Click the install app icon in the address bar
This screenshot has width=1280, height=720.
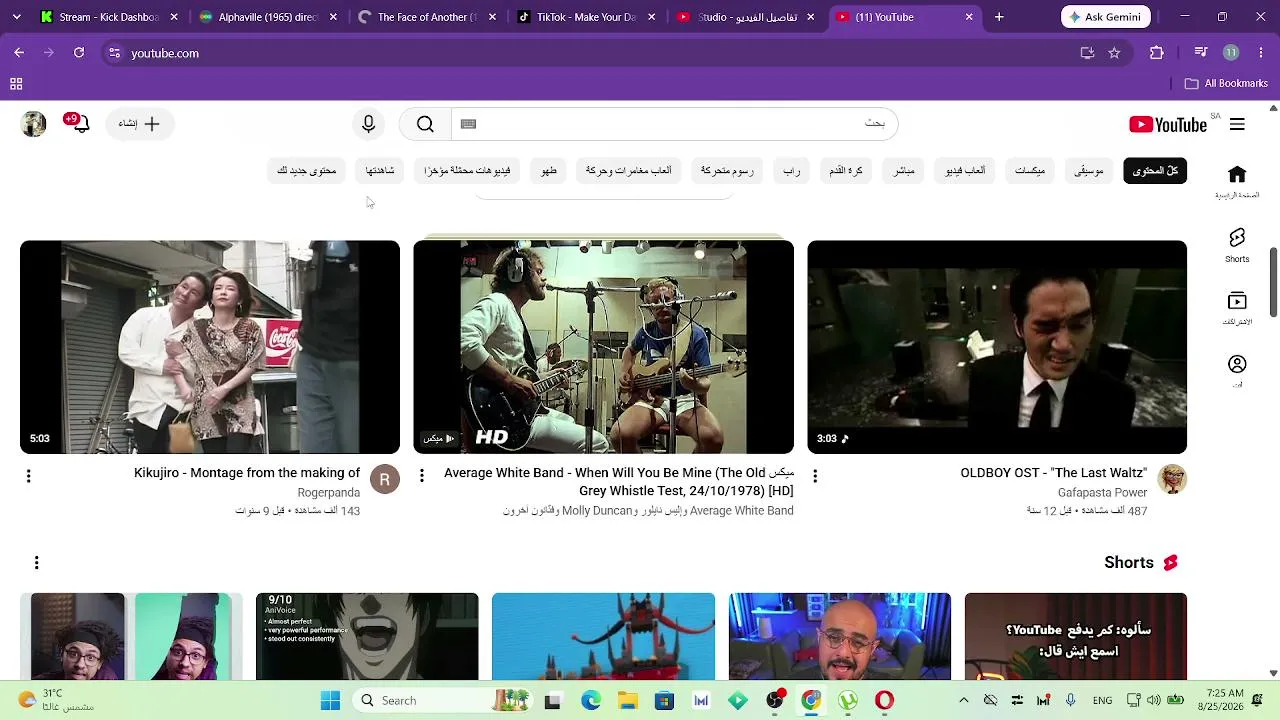click(x=1087, y=53)
